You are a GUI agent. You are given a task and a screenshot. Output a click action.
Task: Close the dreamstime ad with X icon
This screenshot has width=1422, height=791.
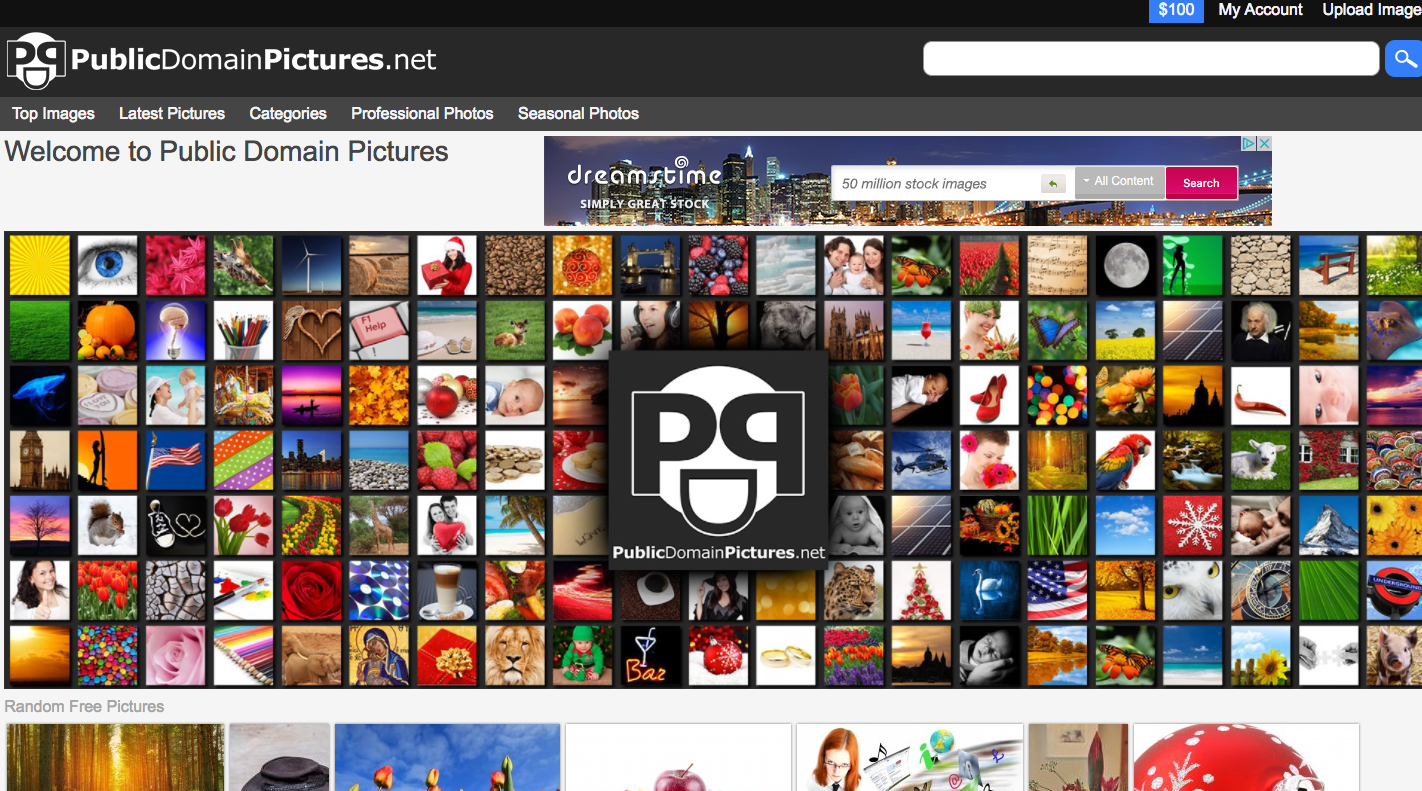(1264, 144)
